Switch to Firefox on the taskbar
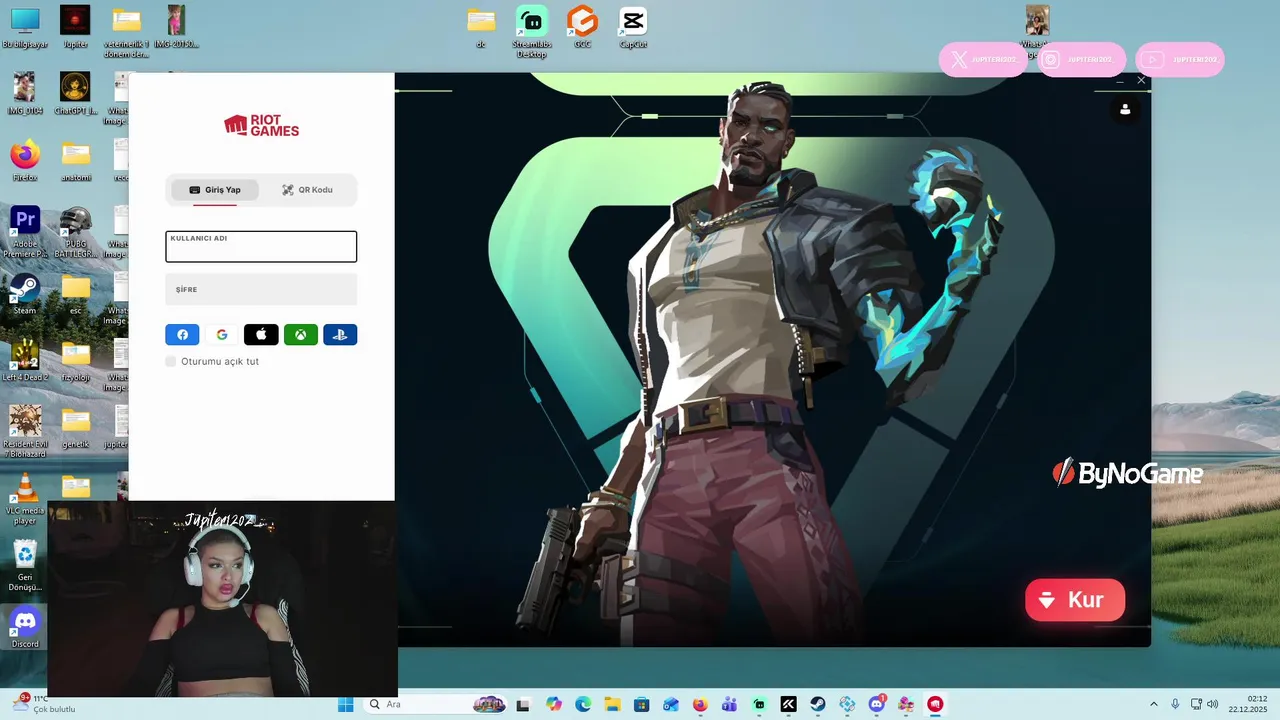The height and width of the screenshot is (720, 1280). click(700, 704)
